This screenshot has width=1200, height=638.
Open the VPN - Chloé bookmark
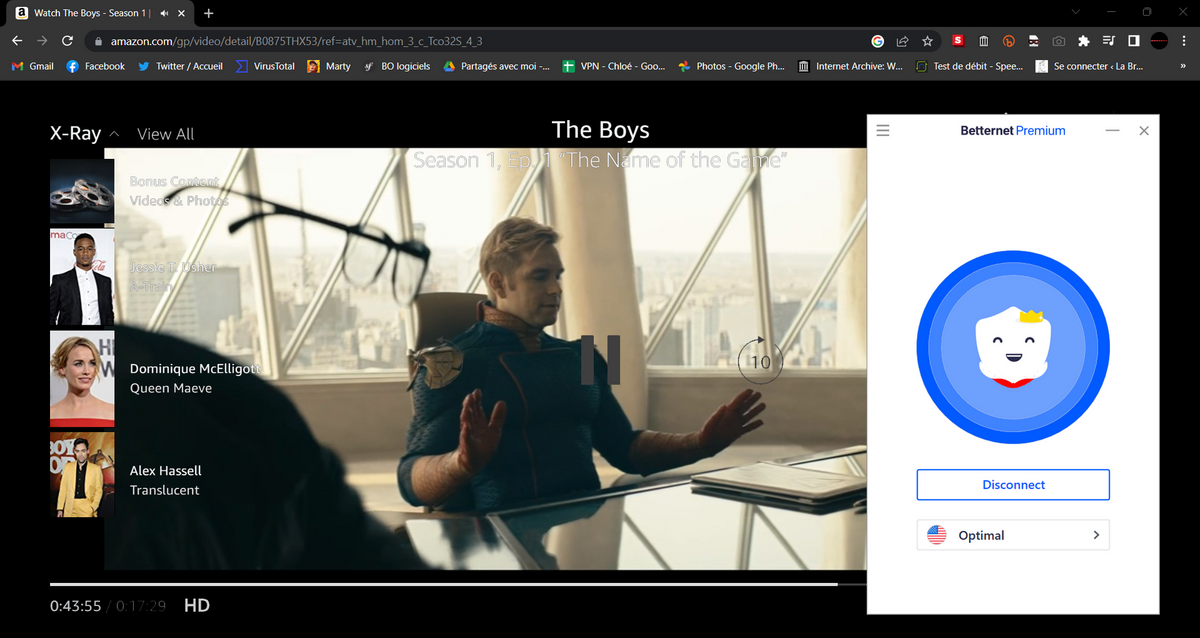click(613, 66)
